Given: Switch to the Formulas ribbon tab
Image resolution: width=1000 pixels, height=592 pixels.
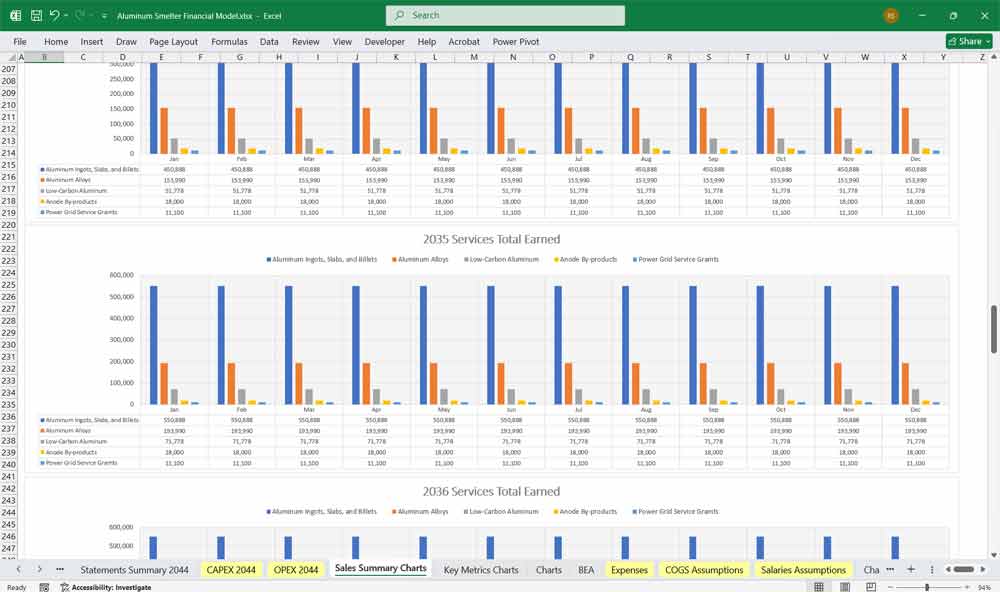Looking at the screenshot, I should 229,42.
